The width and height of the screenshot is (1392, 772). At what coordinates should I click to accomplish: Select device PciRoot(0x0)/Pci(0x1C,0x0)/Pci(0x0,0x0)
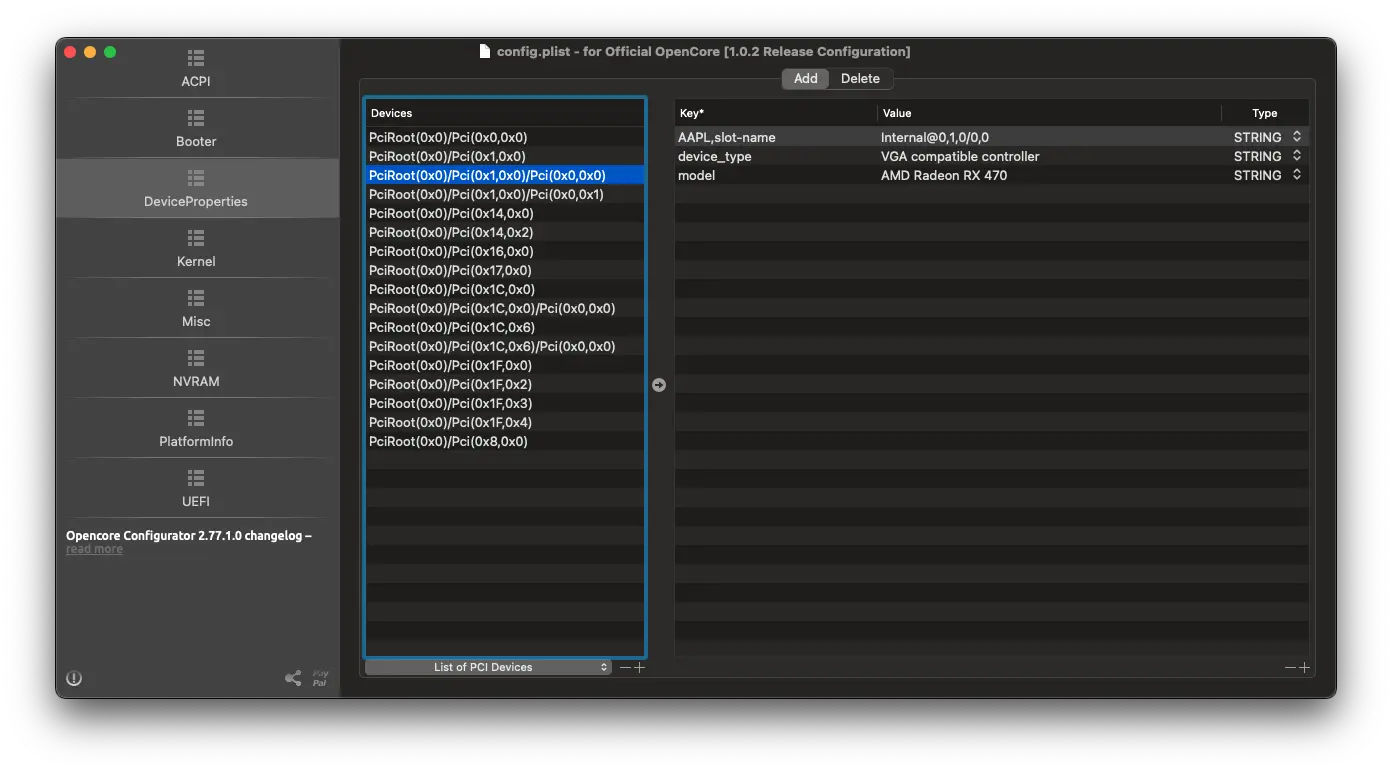point(505,308)
